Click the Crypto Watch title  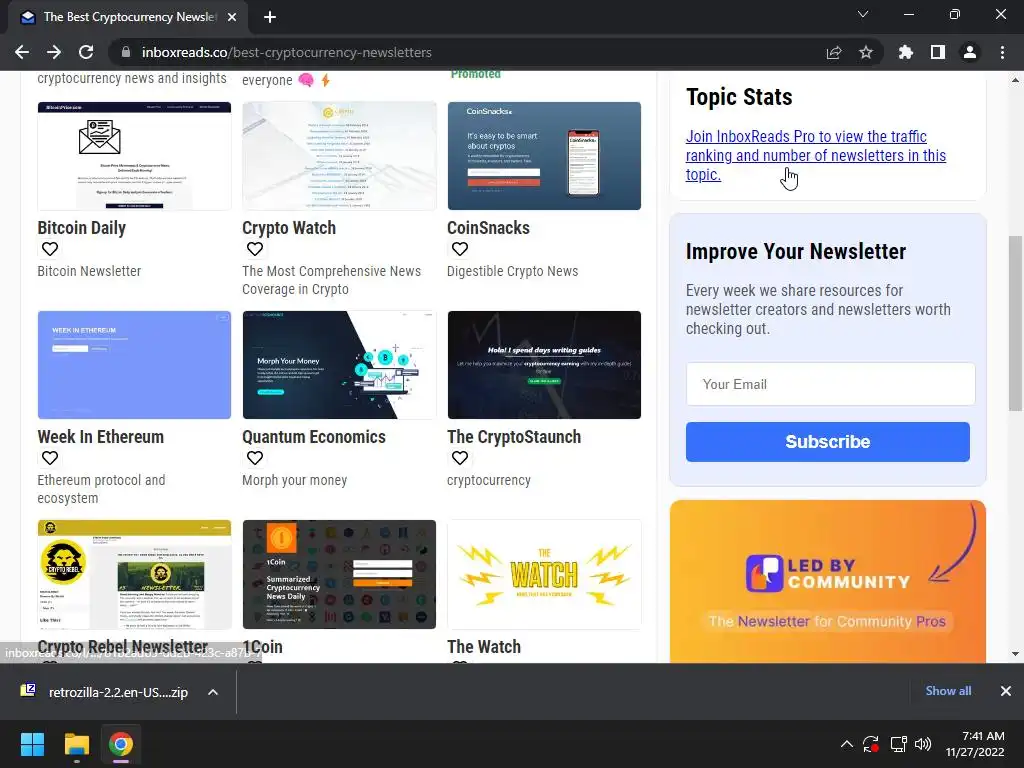coord(289,228)
